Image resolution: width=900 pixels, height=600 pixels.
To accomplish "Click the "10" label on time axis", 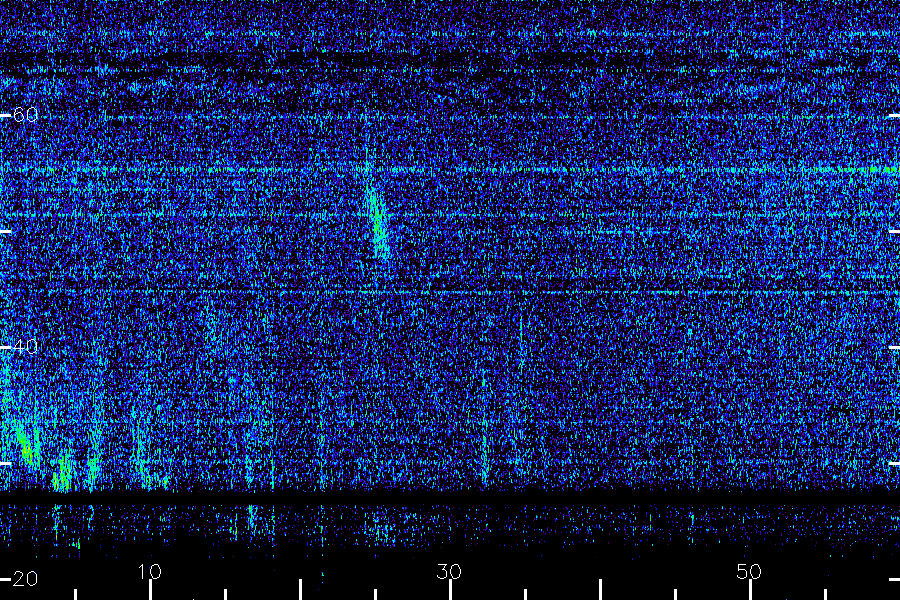I will point(150,572).
